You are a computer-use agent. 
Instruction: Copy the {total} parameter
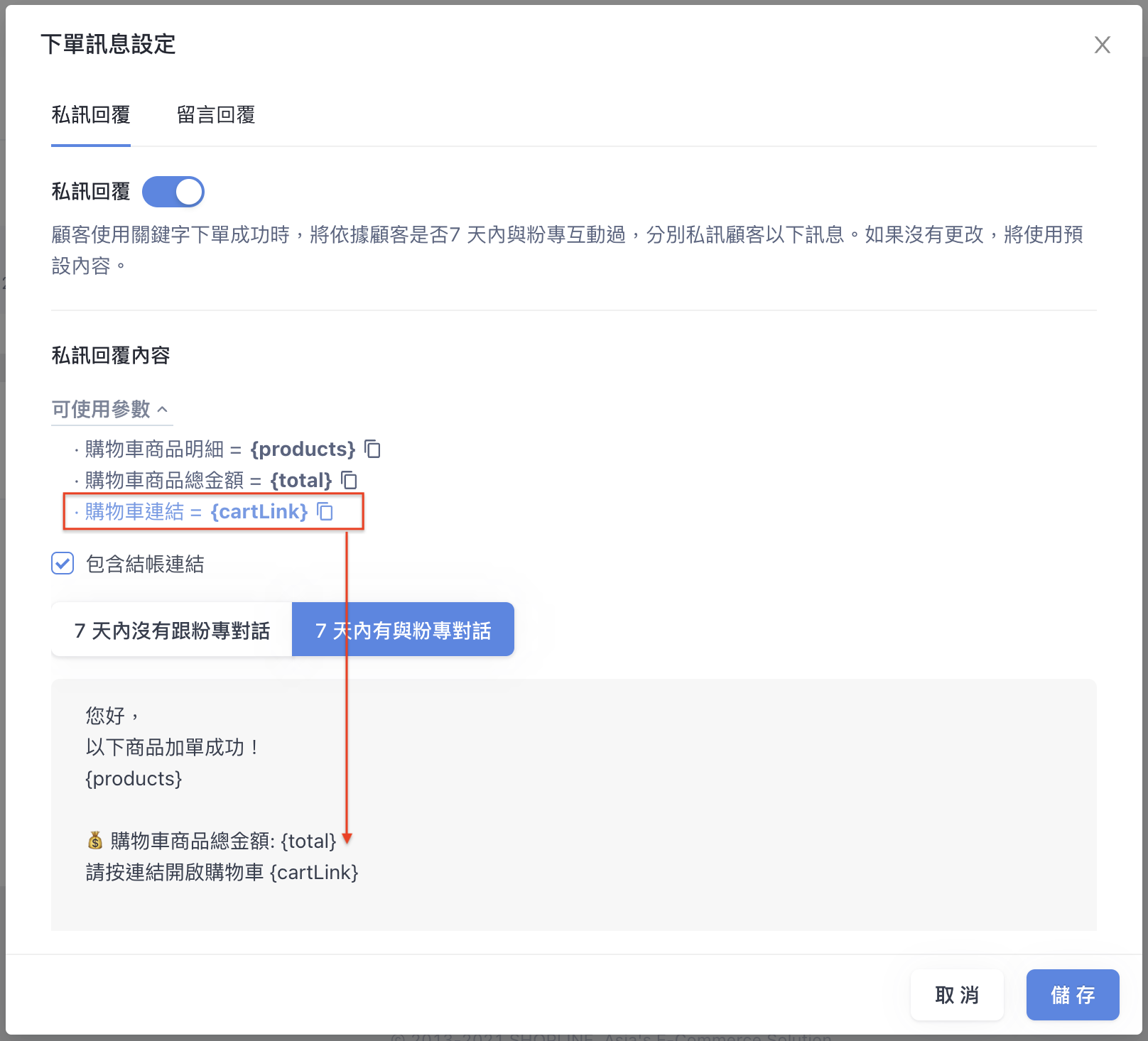pyautogui.click(x=349, y=480)
